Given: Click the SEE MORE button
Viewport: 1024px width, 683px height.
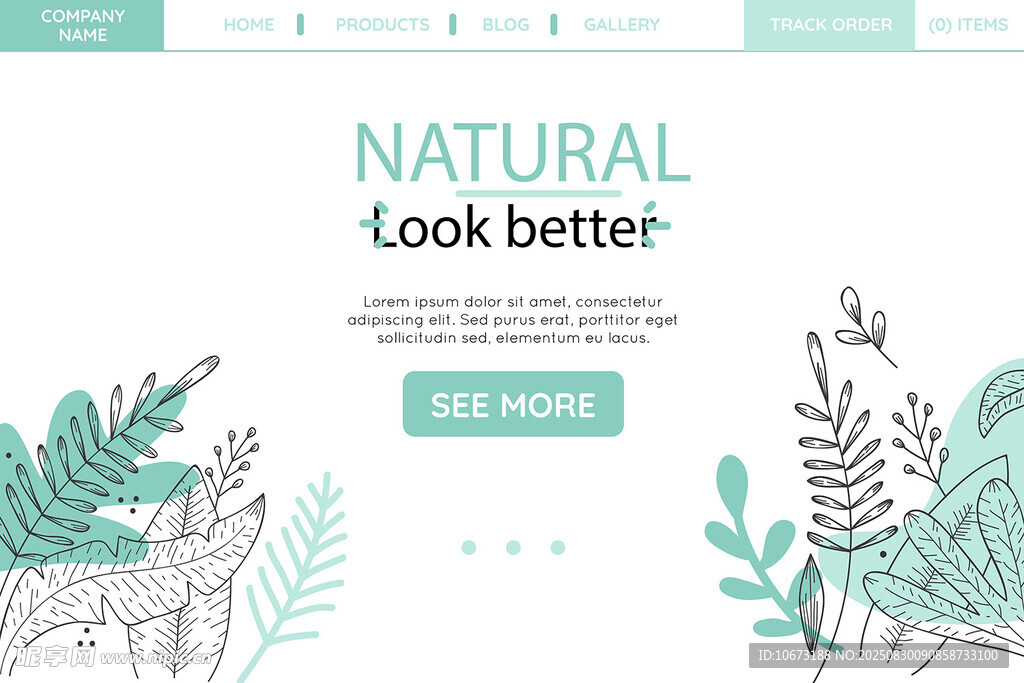Looking at the screenshot, I should [x=513, y=404].
